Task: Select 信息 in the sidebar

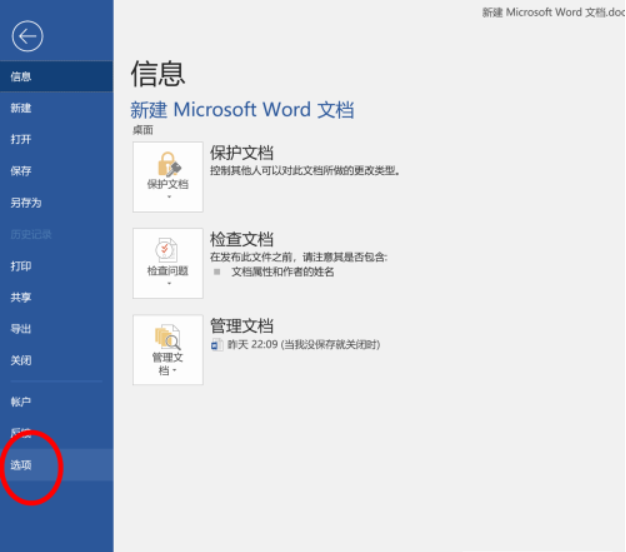Action: tap(56, 76)
